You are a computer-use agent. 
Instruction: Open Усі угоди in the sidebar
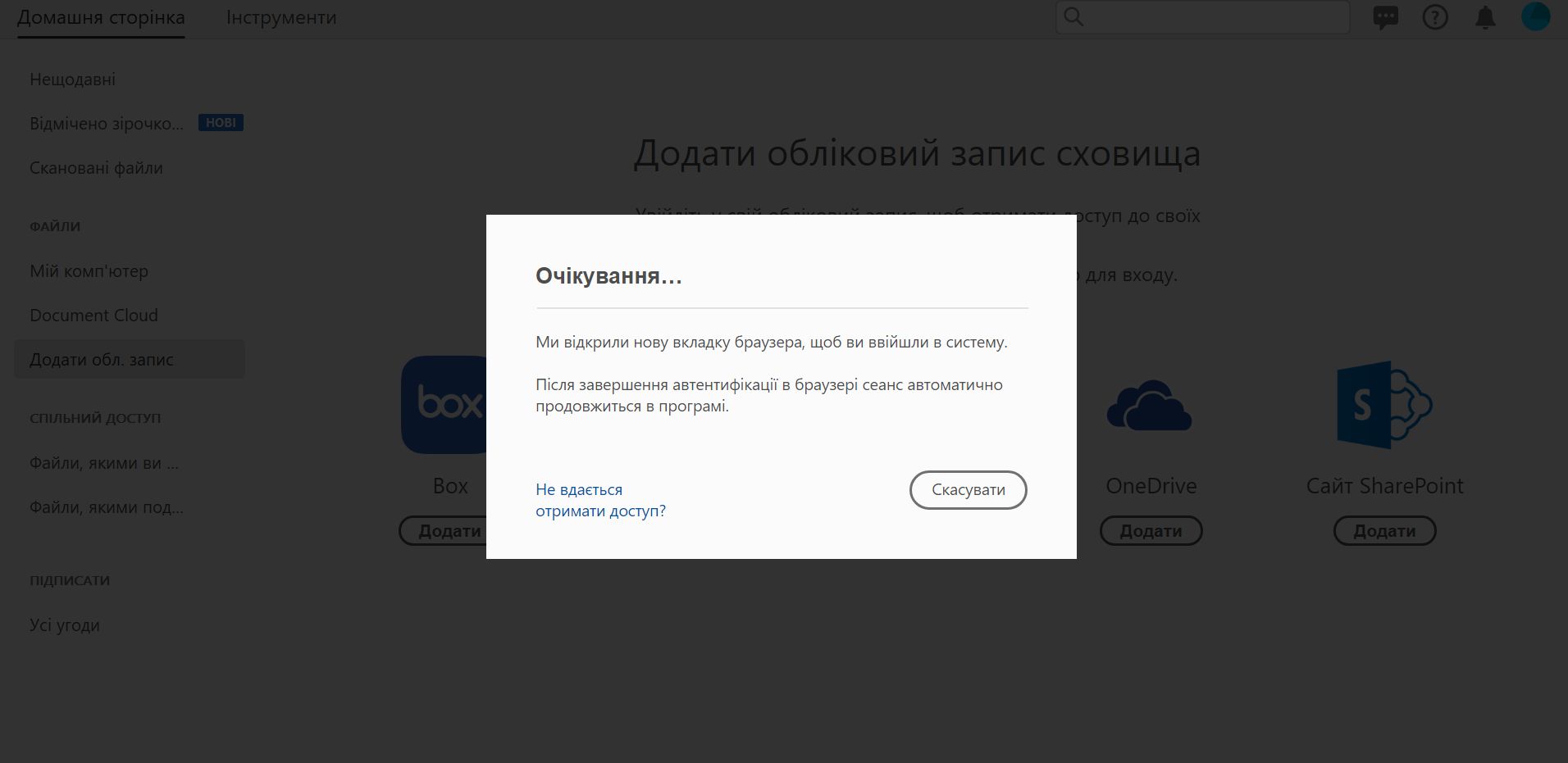point(65,625)
